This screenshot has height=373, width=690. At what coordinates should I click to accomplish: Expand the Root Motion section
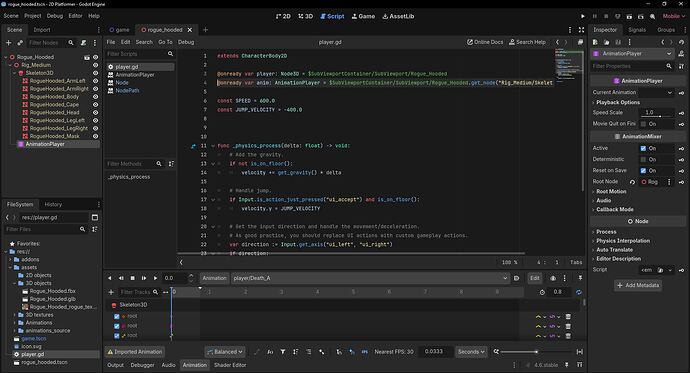point(611,192)
